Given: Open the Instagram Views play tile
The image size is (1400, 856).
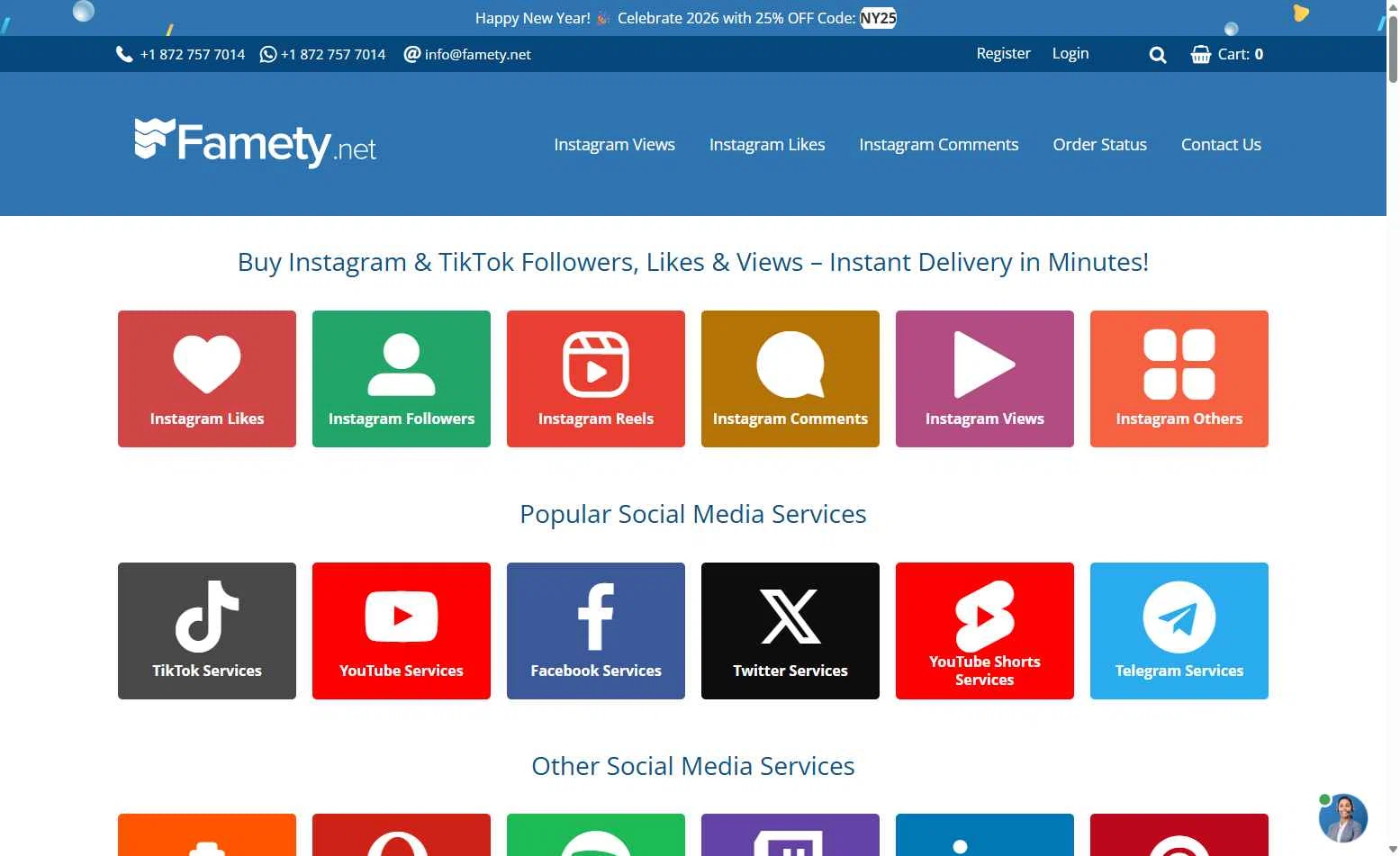Looking at the screenshot, I should pos(985,379).
